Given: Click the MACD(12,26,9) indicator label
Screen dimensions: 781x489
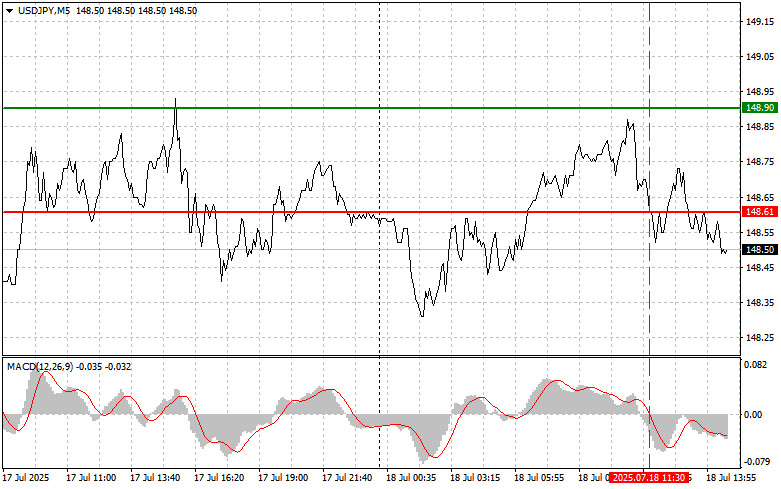Looking at the screenshot, I should (40, 367).
